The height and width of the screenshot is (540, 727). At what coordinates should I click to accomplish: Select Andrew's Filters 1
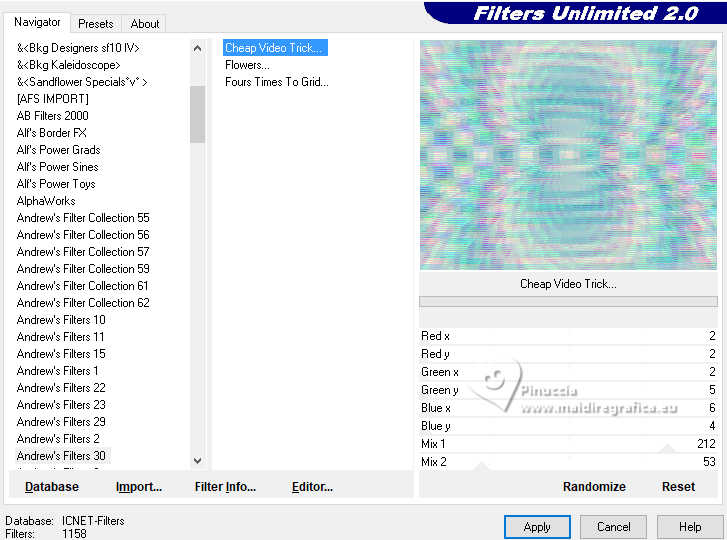coord(57,371)
